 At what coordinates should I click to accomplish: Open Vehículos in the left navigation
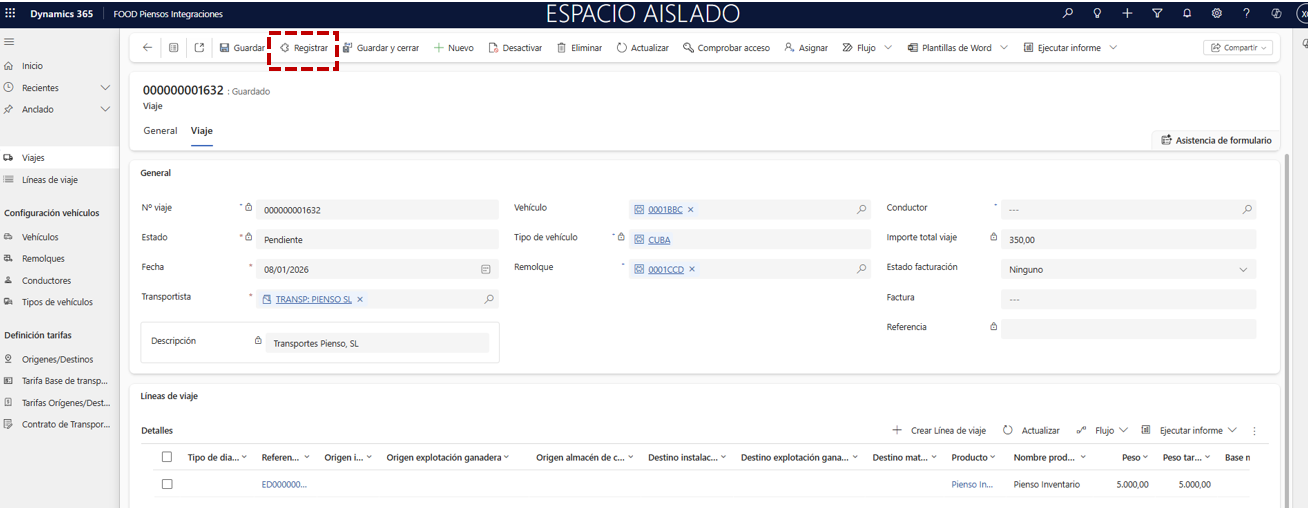40,237
